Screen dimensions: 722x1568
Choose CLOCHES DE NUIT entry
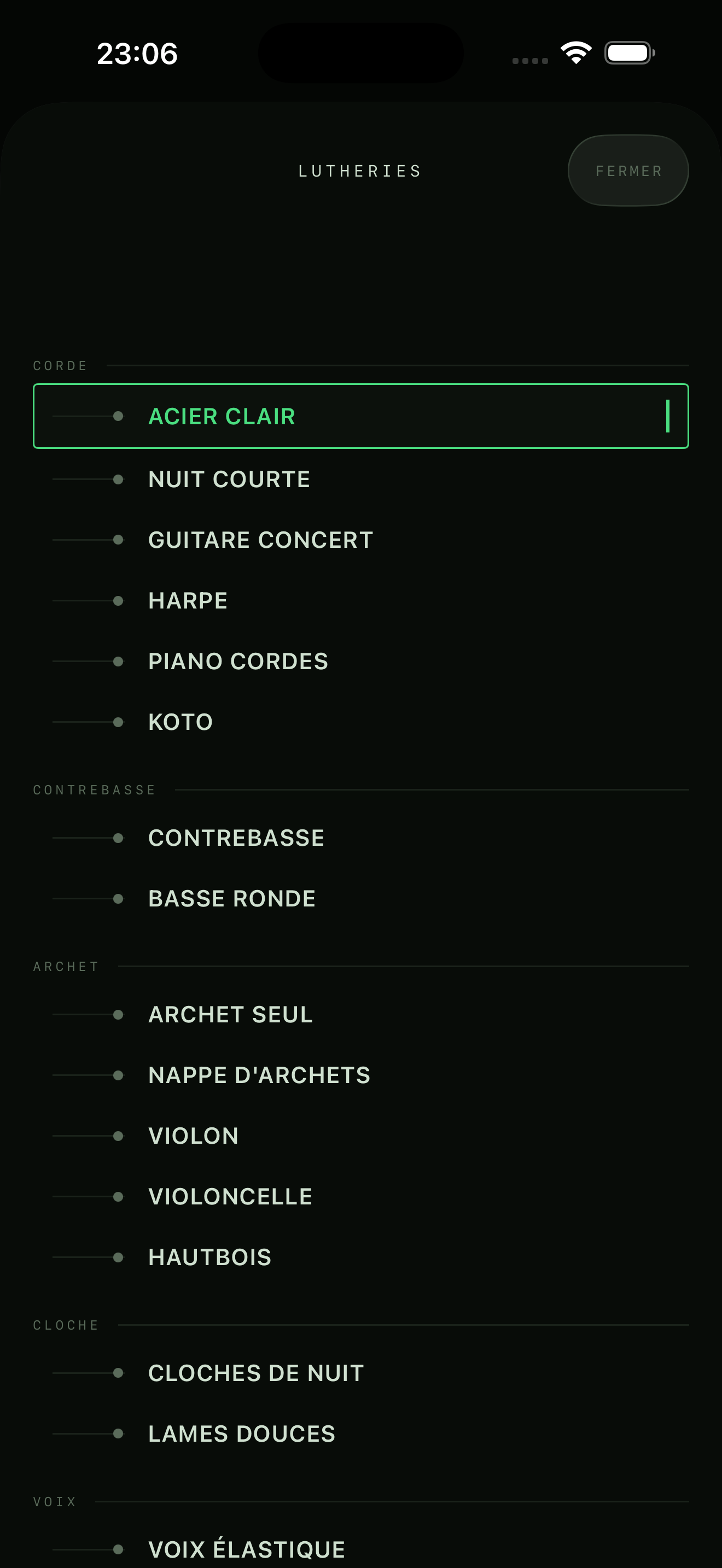(x=361, y=1373)
